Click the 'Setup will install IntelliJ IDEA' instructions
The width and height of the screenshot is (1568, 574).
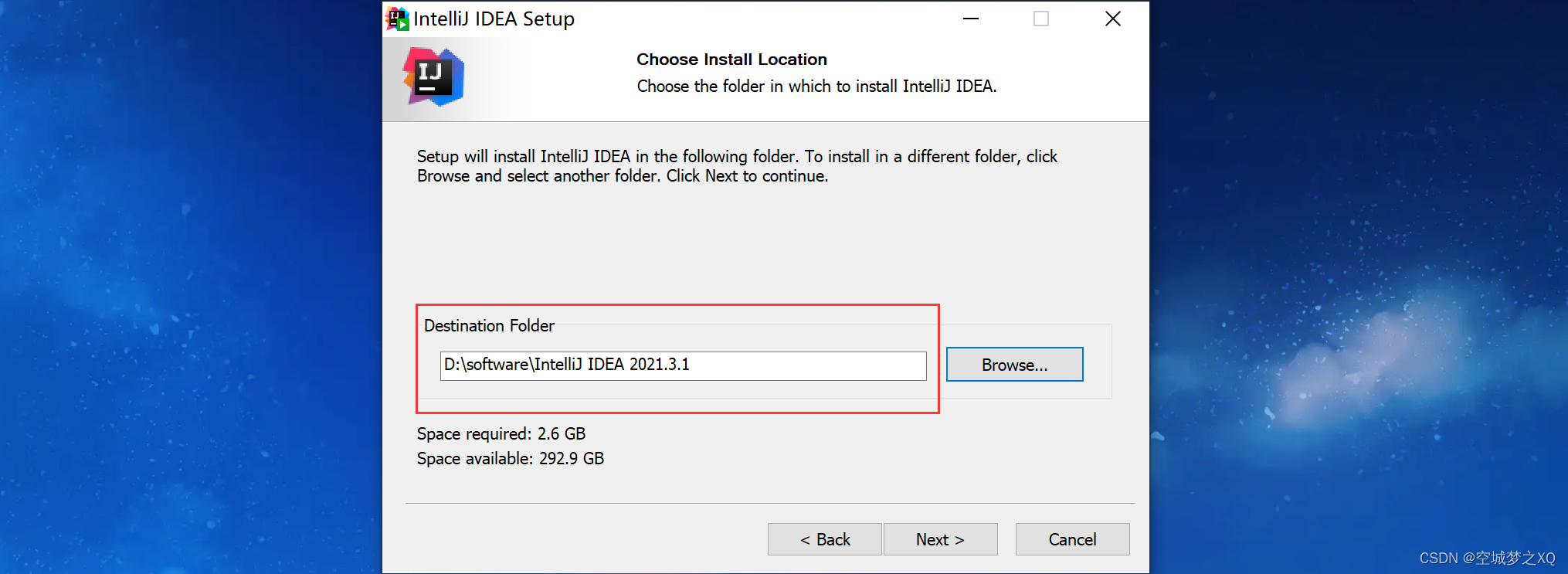[x=737, y=166]
